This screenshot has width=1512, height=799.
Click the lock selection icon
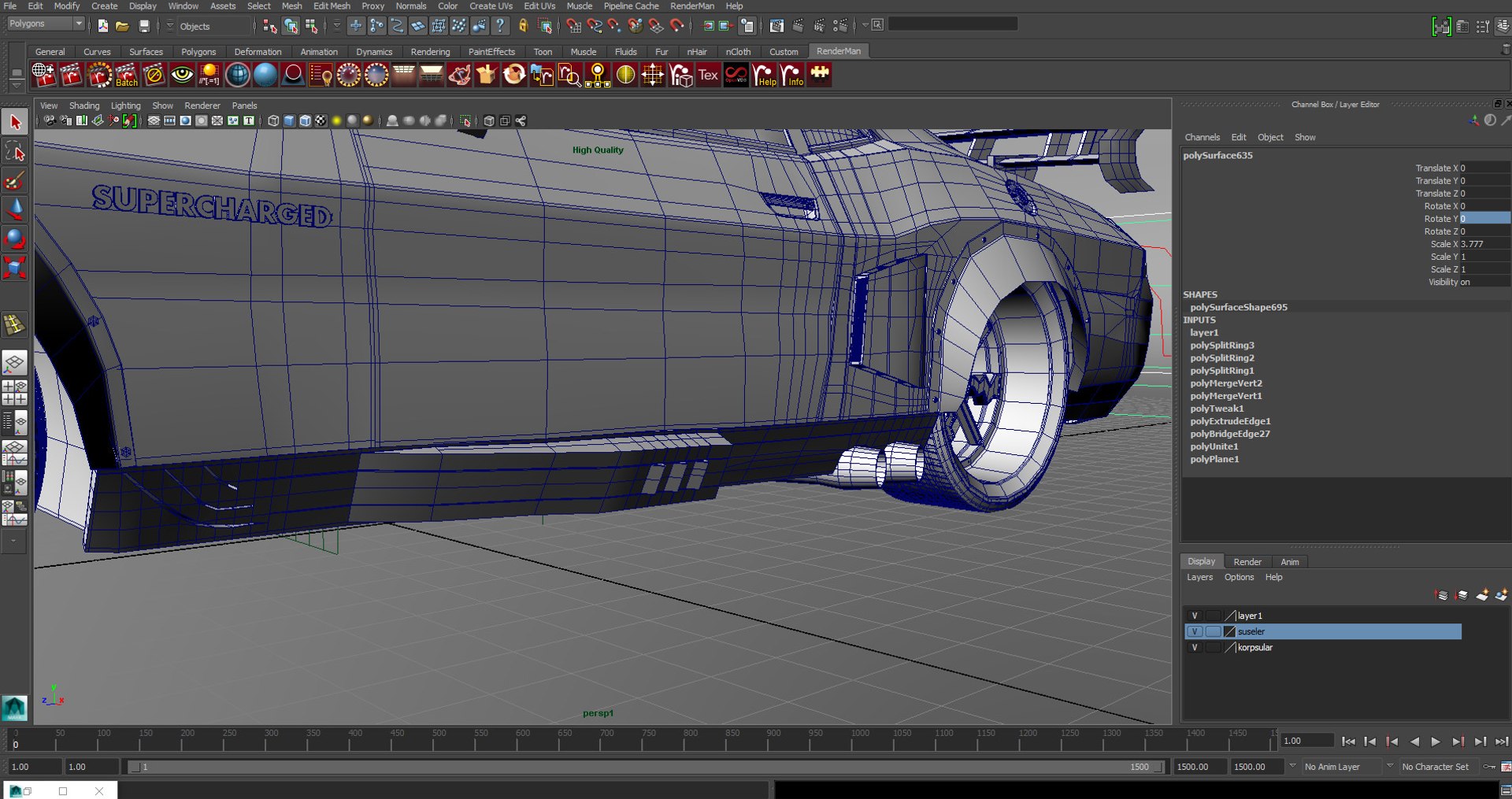point(522,26)
